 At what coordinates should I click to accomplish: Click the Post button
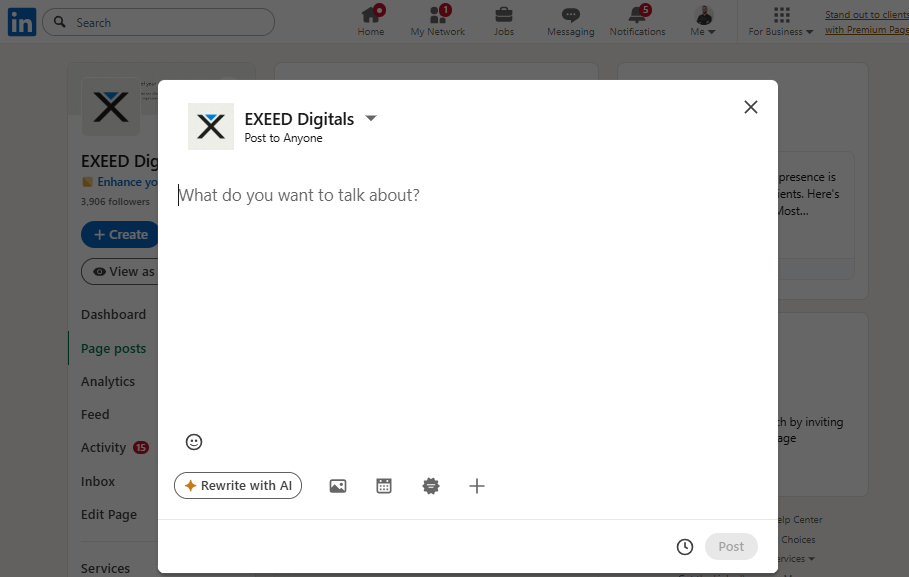[731, 547]
